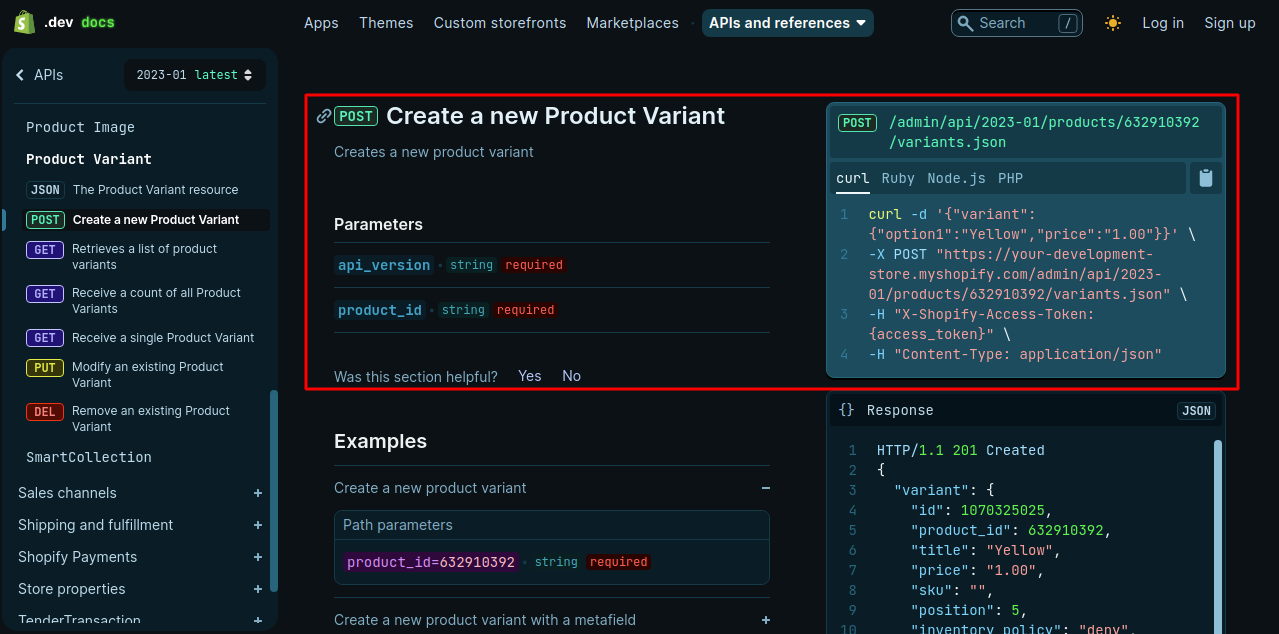Viewport: 1279px width, 634px height.
Task: Open Modify an existing Product Variant
Action: point(148,375)
